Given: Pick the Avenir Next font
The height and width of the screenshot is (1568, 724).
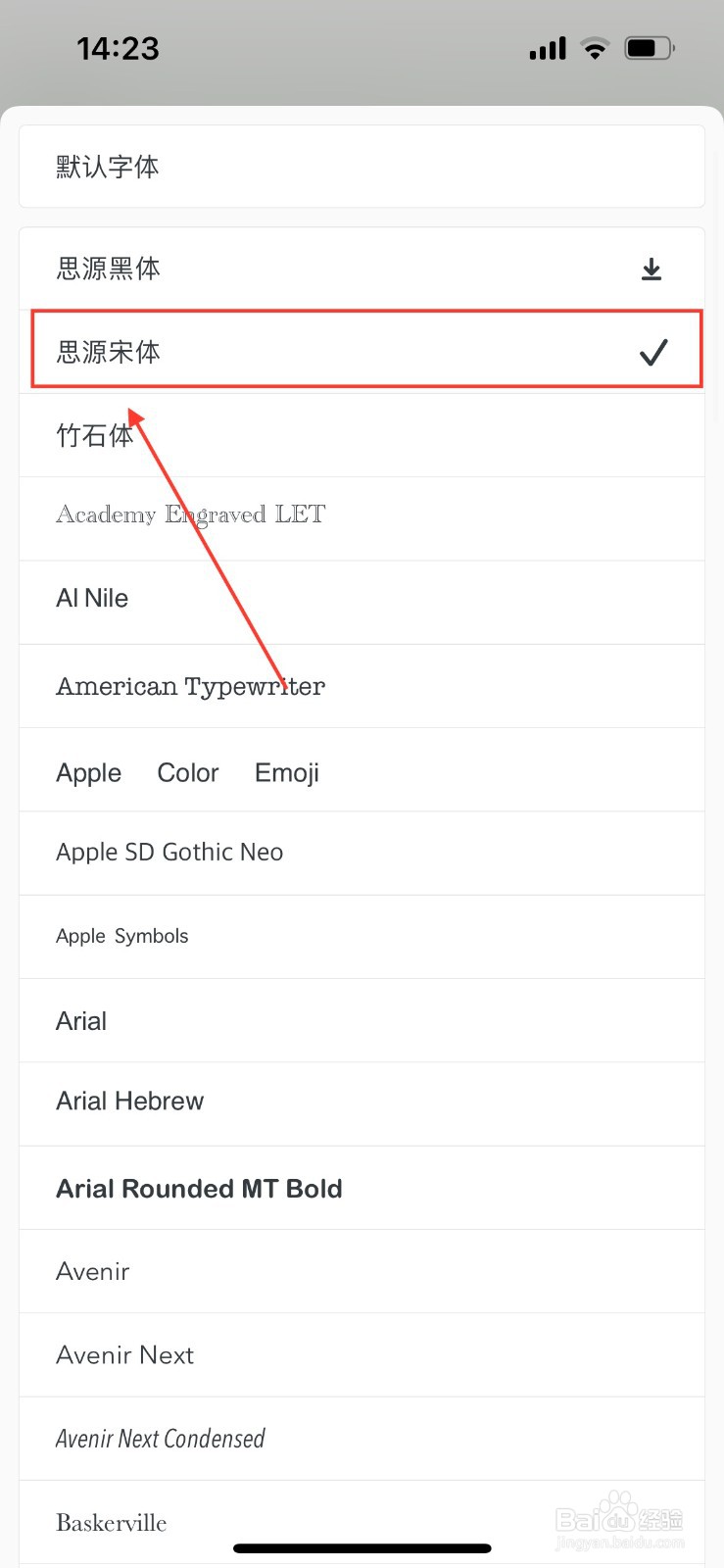Looking at the screenshot, I should 362,1354.
